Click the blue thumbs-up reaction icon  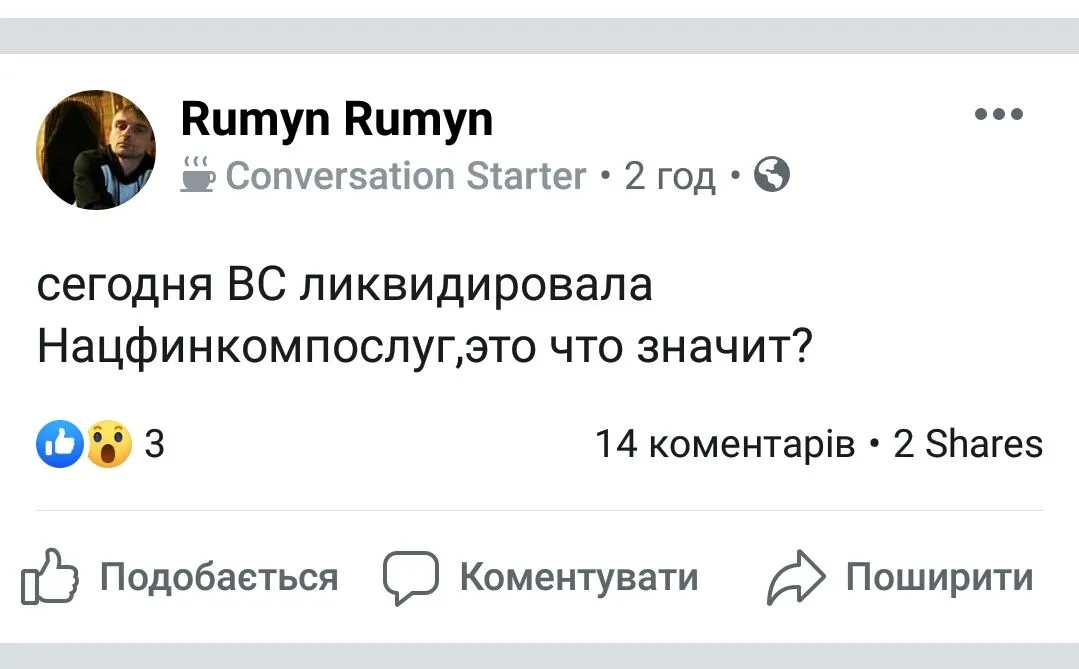click(x=59, y=444)
